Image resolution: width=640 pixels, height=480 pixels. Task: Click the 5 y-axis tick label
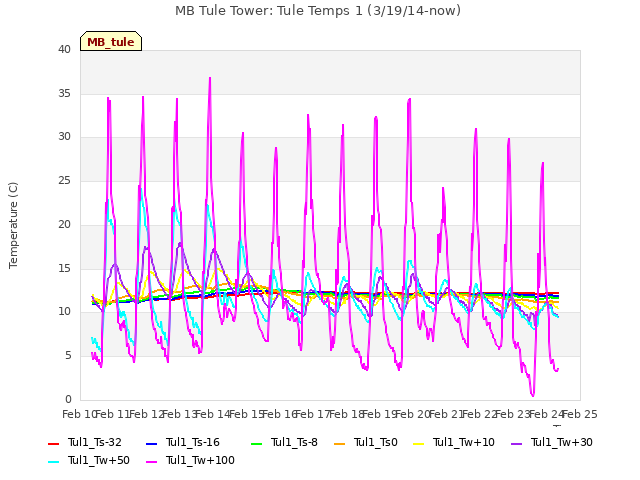pyautogui.click(x=68, y=356)
